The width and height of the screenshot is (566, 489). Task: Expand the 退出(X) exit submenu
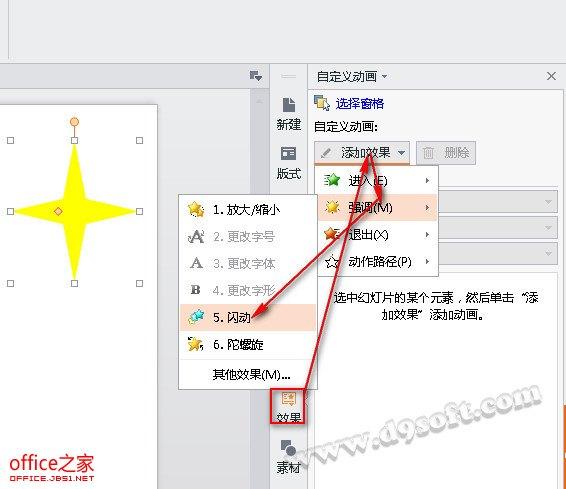pos(378,235)
